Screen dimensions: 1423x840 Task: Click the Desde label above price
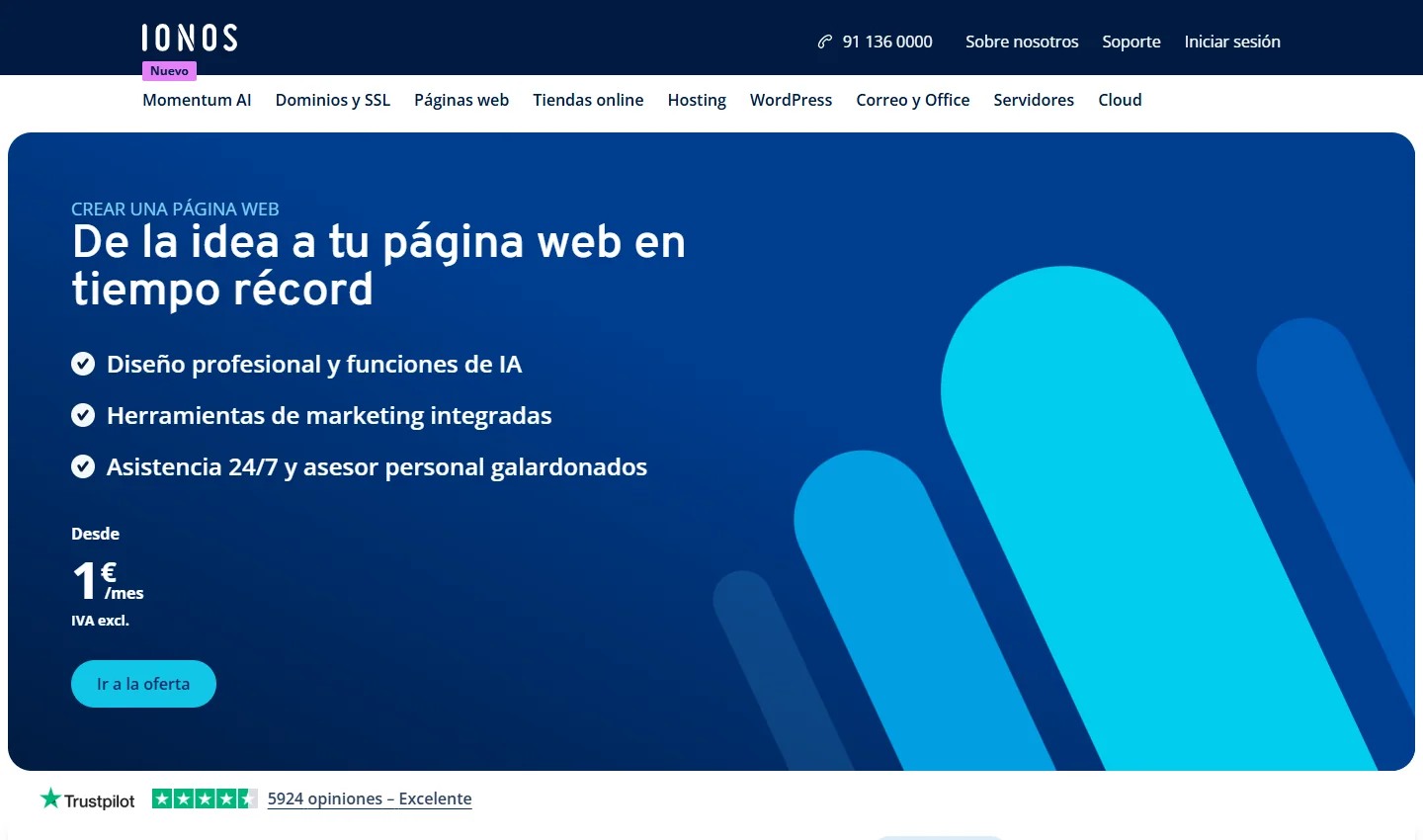click(x=95, y=534)
